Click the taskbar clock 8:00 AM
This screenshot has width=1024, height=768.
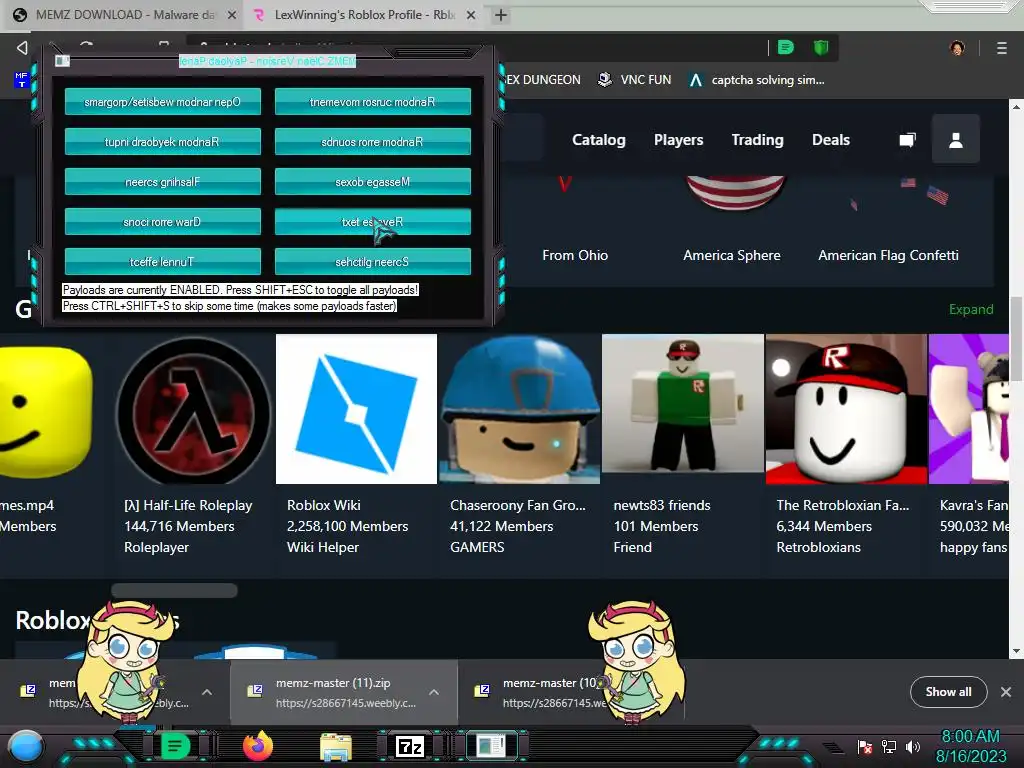(x=970, y=736)
